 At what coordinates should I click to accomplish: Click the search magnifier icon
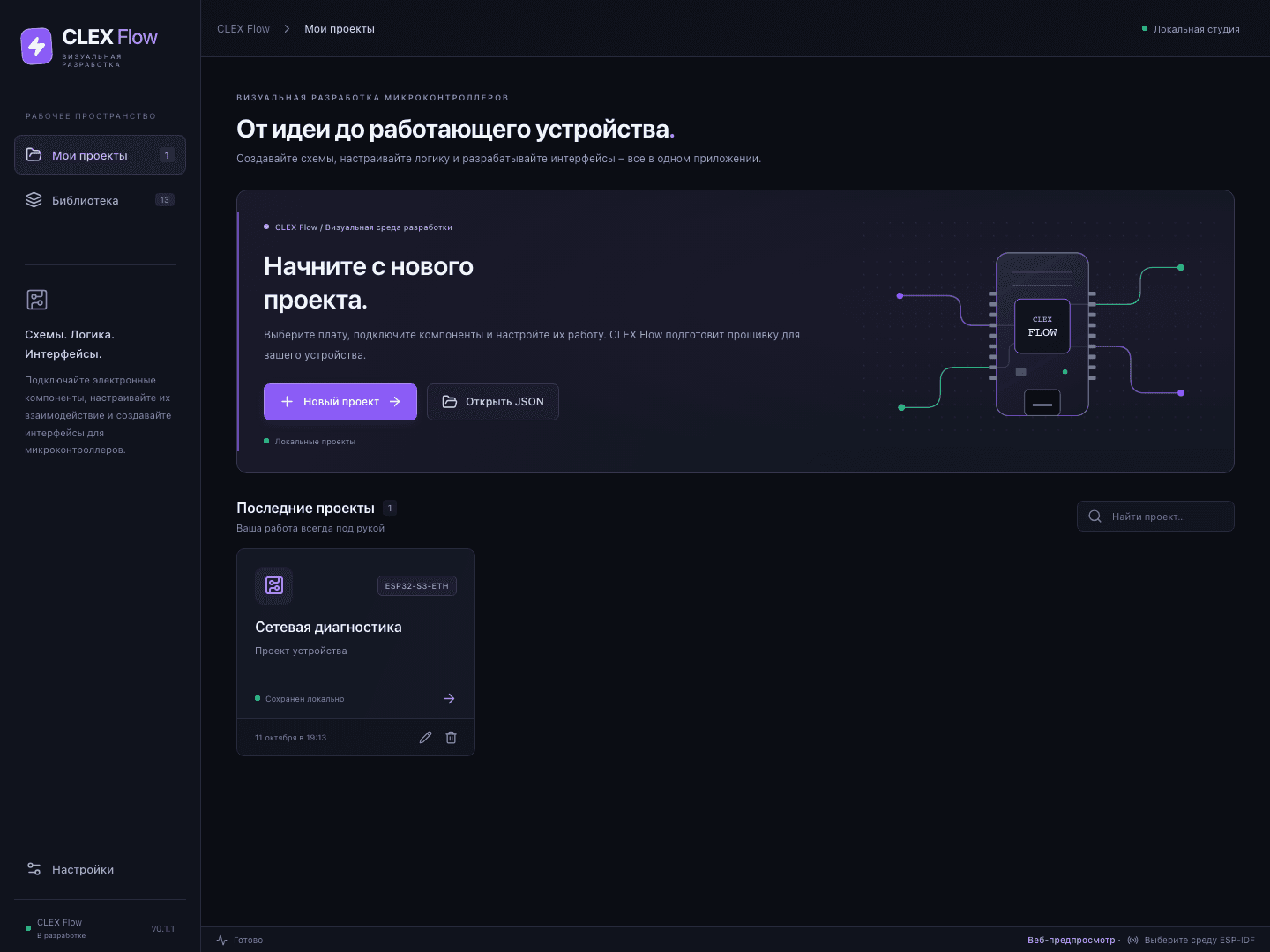coord(1094,517)
